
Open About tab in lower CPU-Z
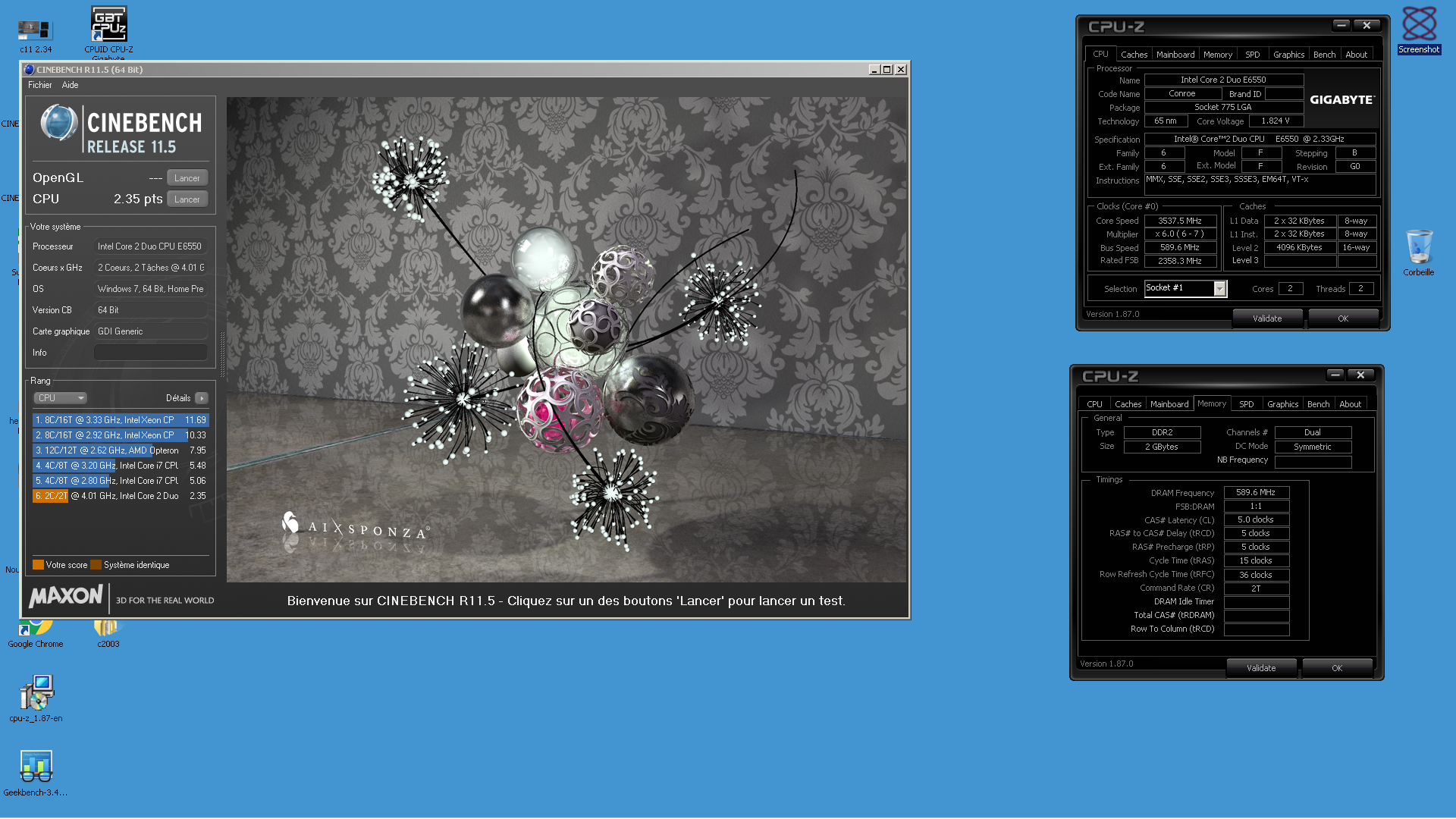coord(1350,404)
